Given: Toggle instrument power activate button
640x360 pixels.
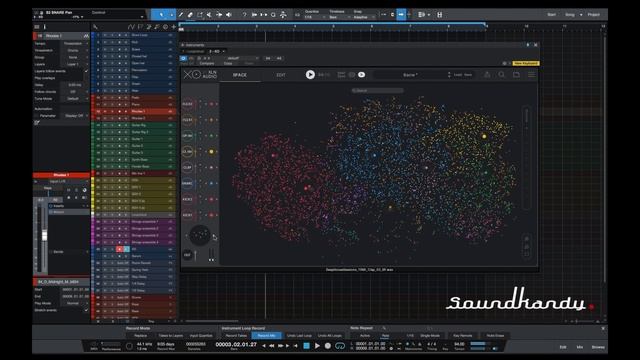Looking at the screenshot, I should point(183,58).
